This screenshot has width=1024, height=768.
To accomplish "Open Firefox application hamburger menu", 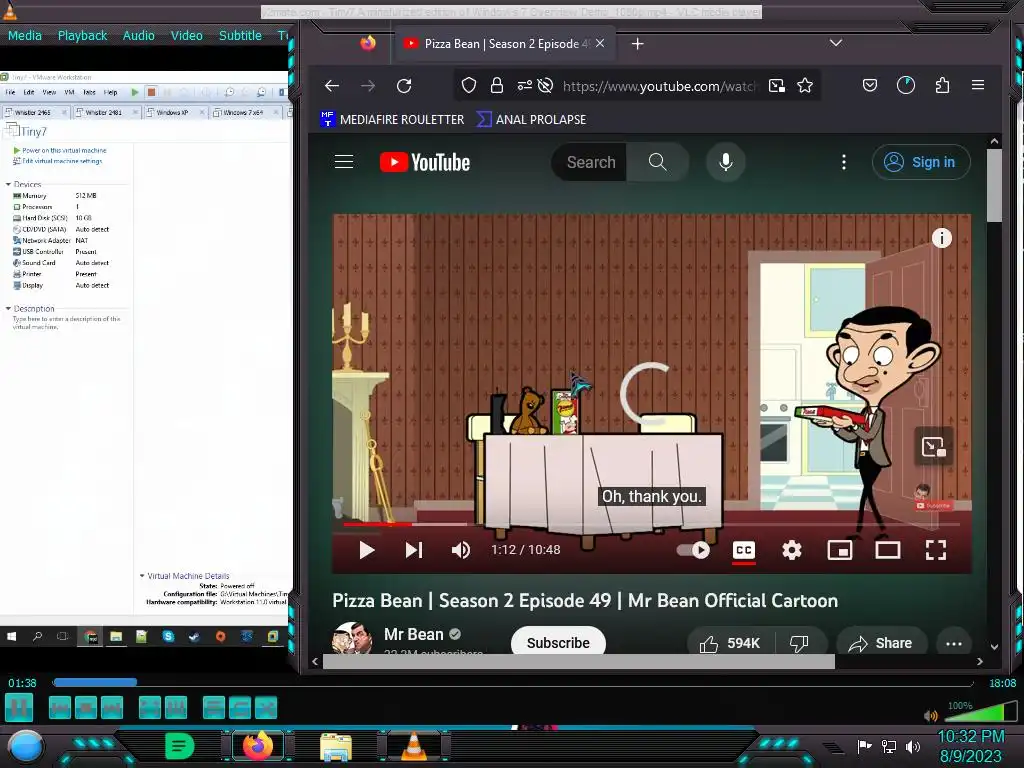I will (978, 86).
